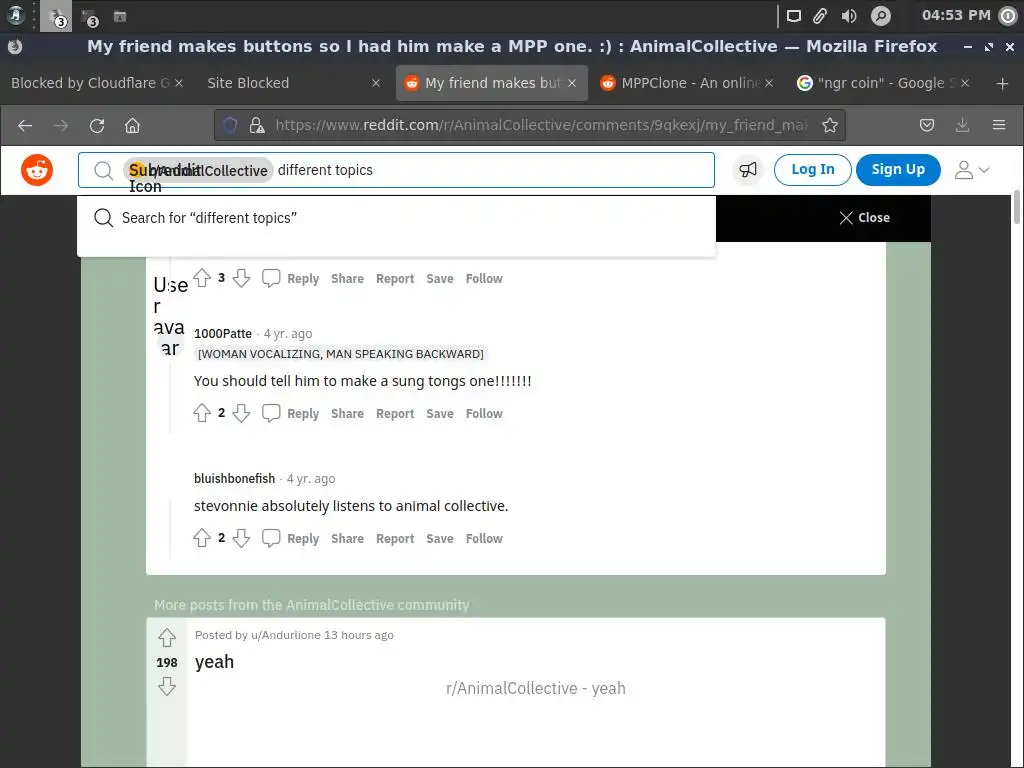Downvote the 'yeah' post
Image resolution: width=1024 pixels, height=768 pixels.
pyautogui.click(x=167, y=686)
